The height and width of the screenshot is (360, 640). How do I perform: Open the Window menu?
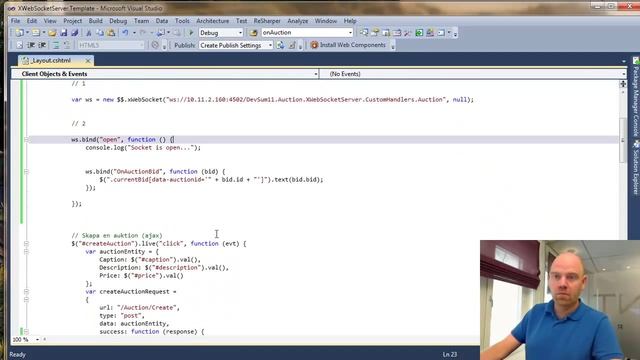[326, 21]
